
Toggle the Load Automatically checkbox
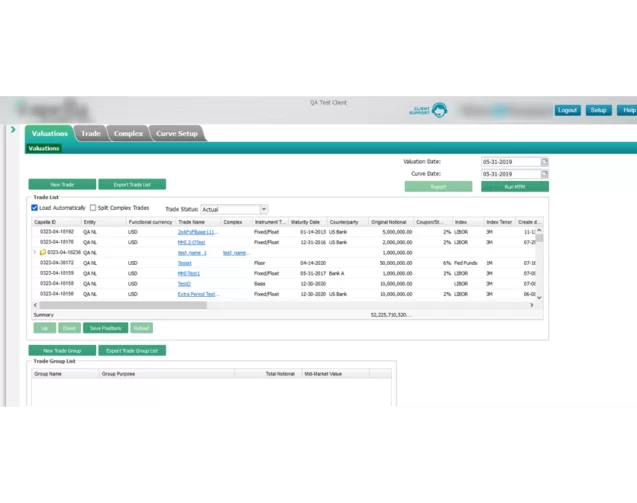pyautogui.click(x=35, y=208)
